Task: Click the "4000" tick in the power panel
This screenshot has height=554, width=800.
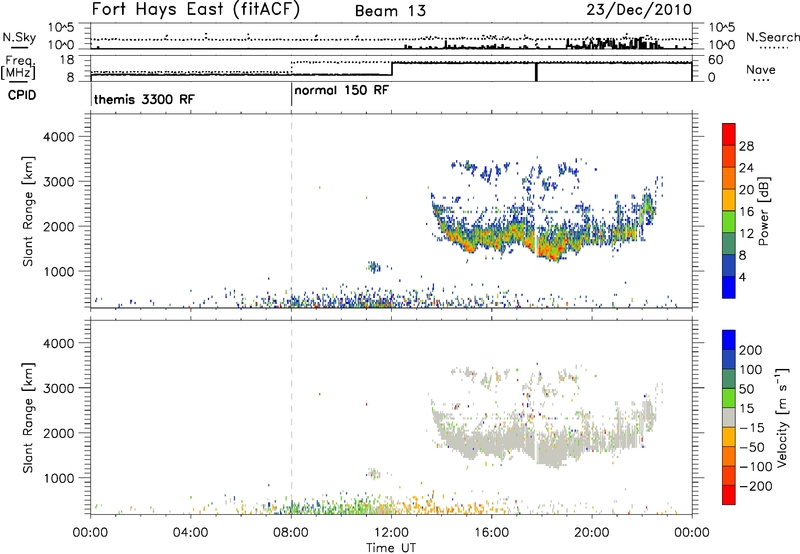Action: click(58, 137)
